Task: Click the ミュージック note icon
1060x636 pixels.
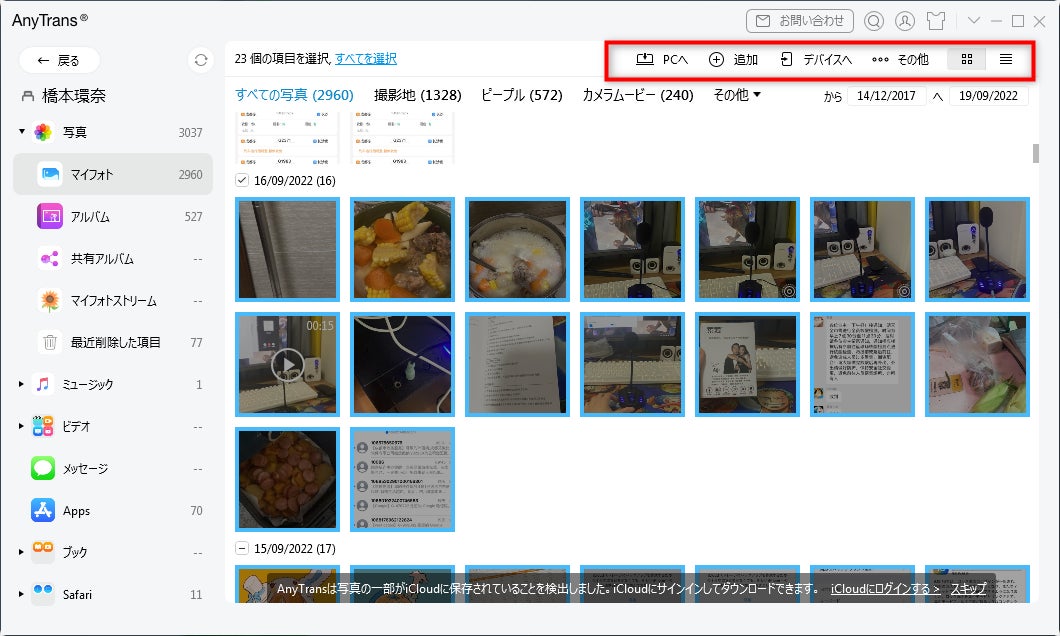Action: pyautogui.click(x=43, y=384)
